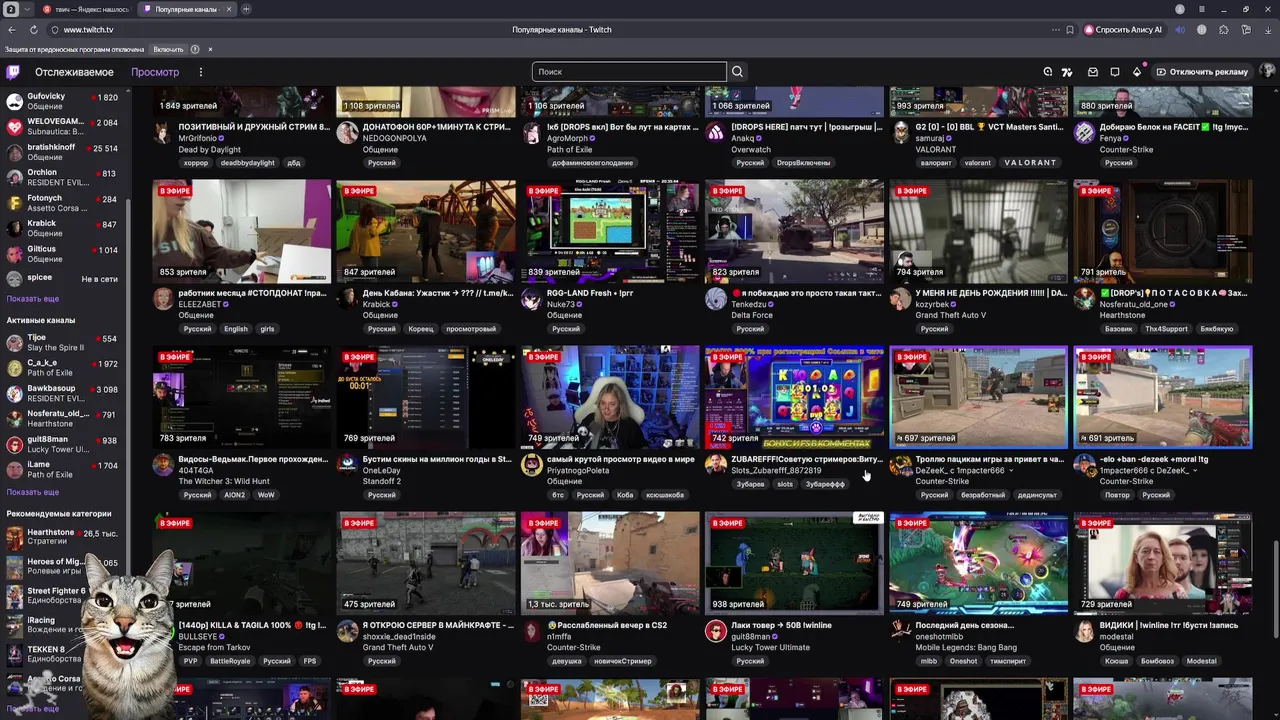Screen dimensions: 1280x720
Task: Bookmark the page with the bookmark icon
Action: pyautogui.click(x=1070, y=30)
